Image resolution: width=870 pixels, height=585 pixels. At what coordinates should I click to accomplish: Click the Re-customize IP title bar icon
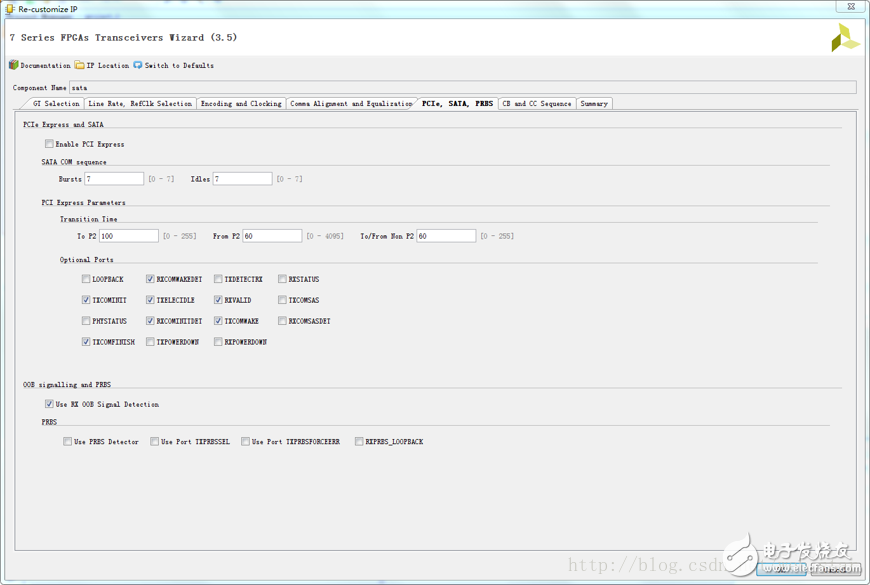click(x=9, y=8)
